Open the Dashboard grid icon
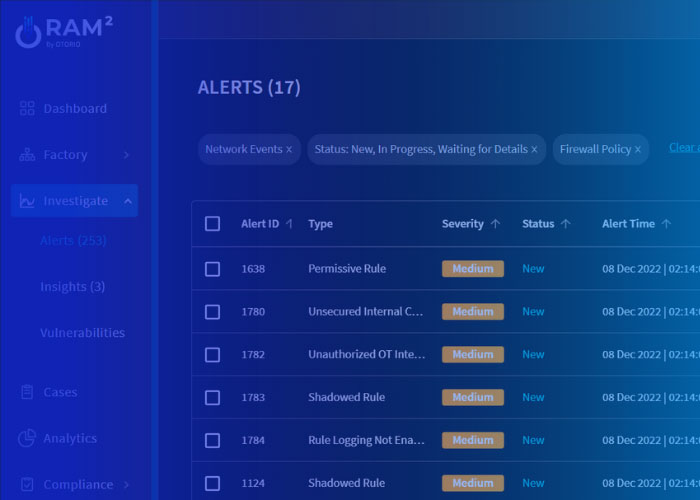The width and height of the screenshot is (700, 500). pyautogui.click(x=27, y=108)
